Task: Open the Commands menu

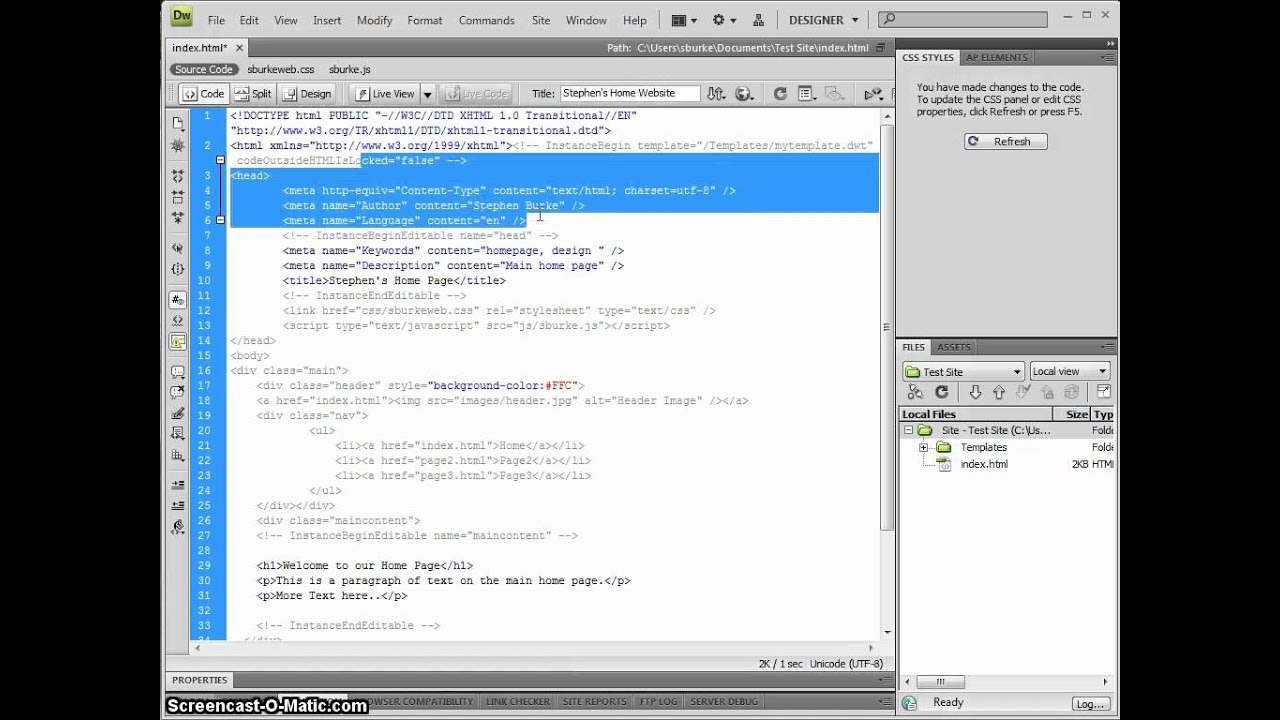Action: [x=487, y=20]
